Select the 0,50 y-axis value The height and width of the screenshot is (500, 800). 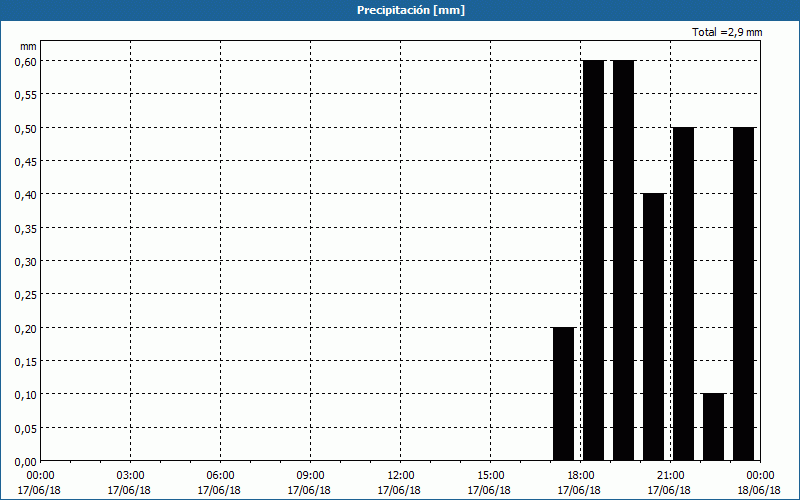(x=26, y=128)
